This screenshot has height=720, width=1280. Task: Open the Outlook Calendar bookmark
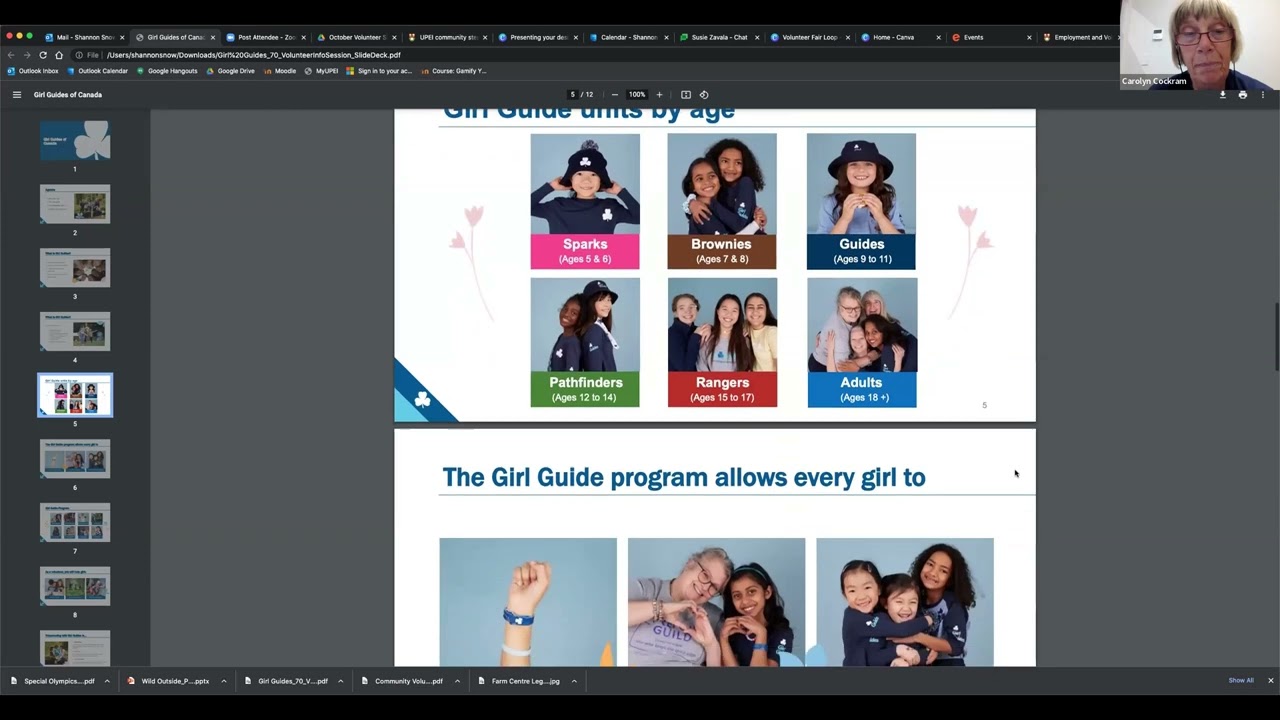pos(97,71)
